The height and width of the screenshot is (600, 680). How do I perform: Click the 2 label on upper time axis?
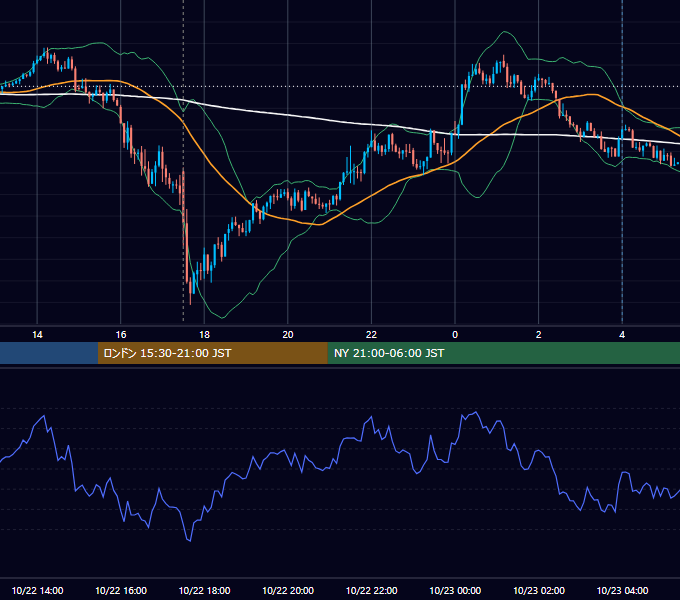coord(538,335)
